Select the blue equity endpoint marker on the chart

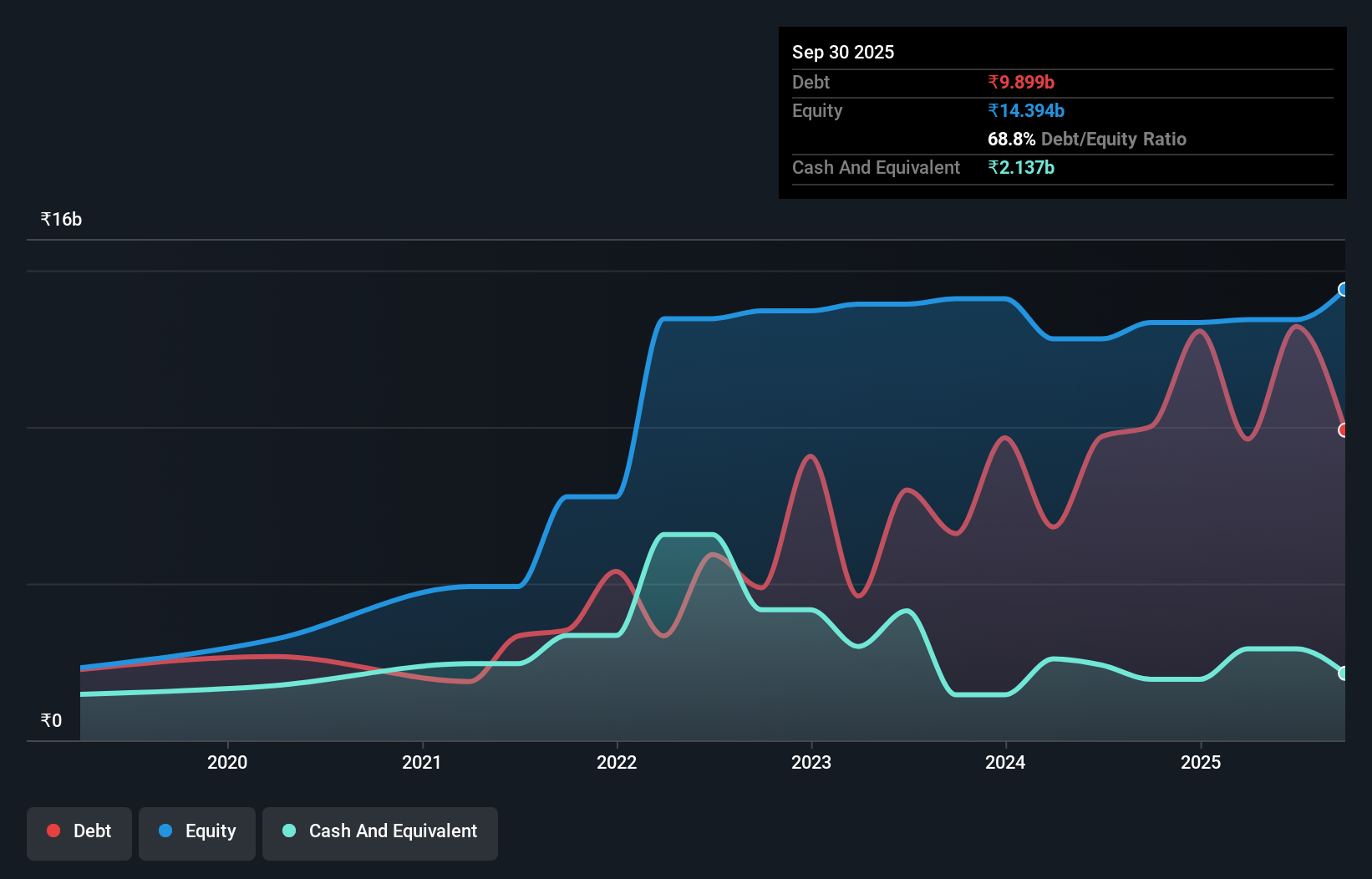1343,290
